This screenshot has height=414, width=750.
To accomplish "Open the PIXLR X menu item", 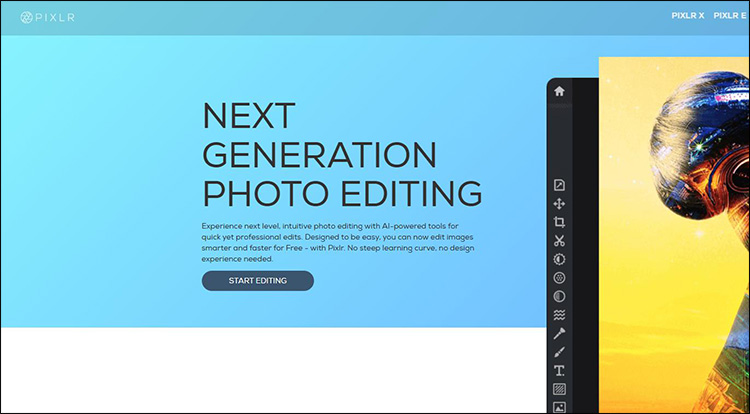I will [x=688, y=17].
